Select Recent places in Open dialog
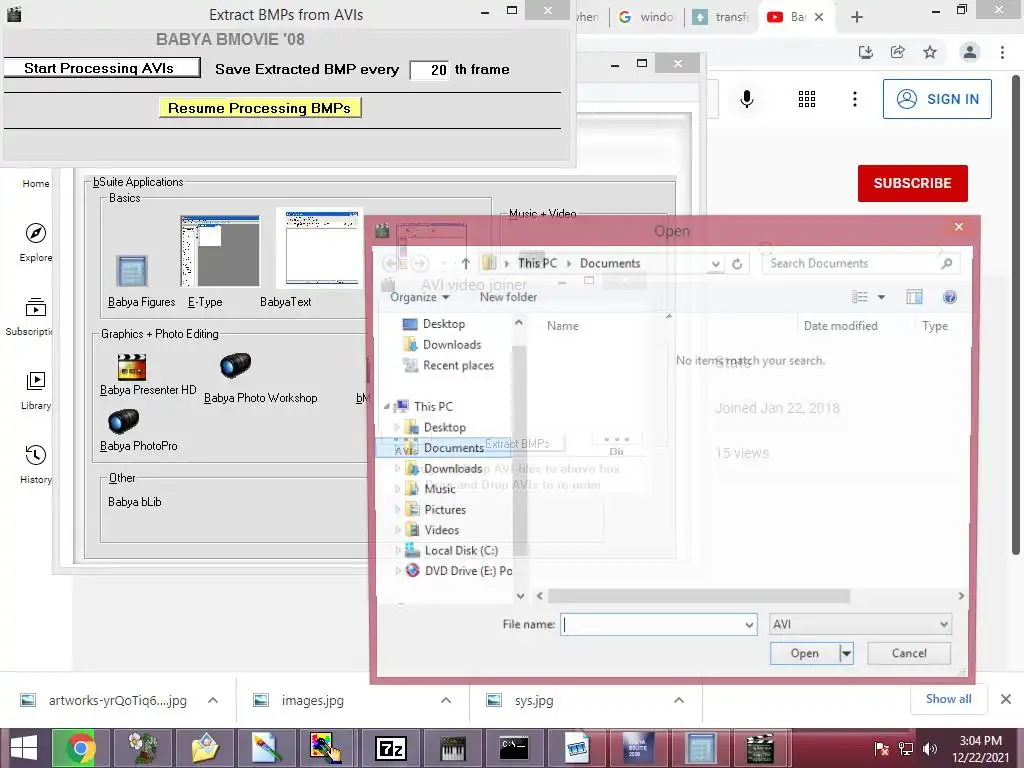This screenshot has width=1024, height=768. pos(448,365)
